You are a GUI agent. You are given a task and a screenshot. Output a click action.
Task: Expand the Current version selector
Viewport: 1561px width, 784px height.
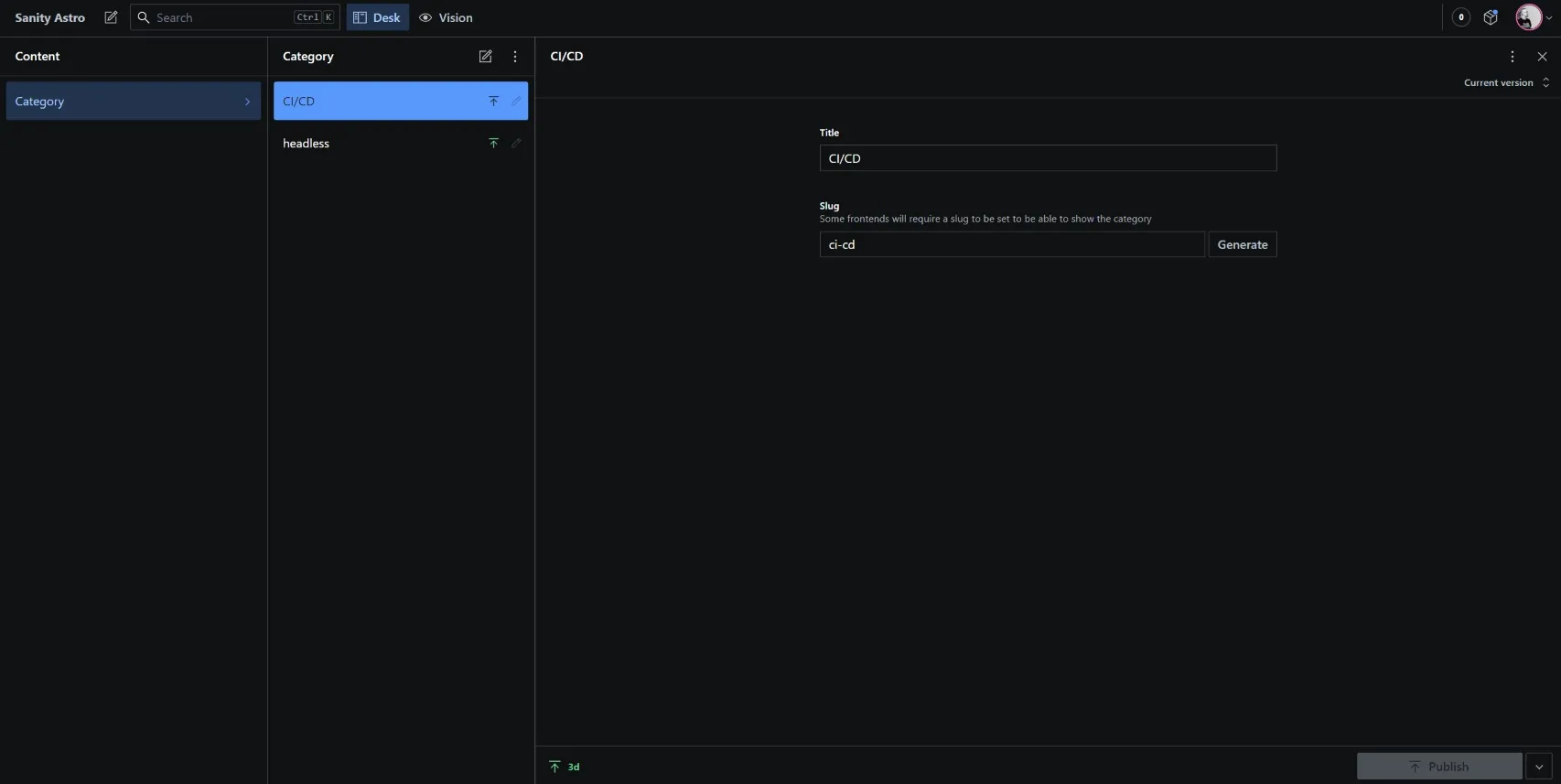pyautogui.click(x=1506, y=82)
